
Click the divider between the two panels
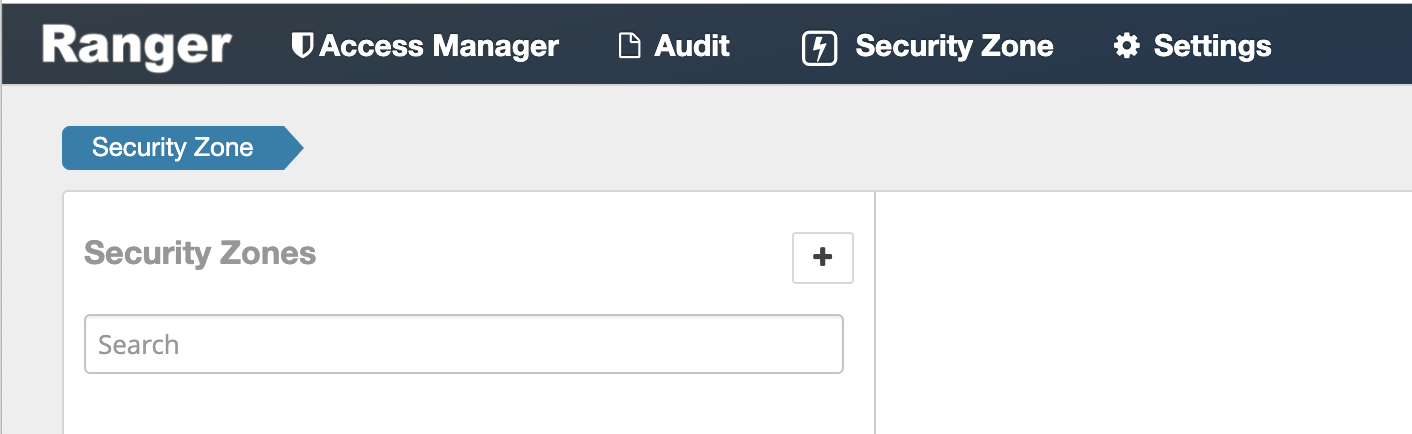pyautogui.click(x=875, y=310)
